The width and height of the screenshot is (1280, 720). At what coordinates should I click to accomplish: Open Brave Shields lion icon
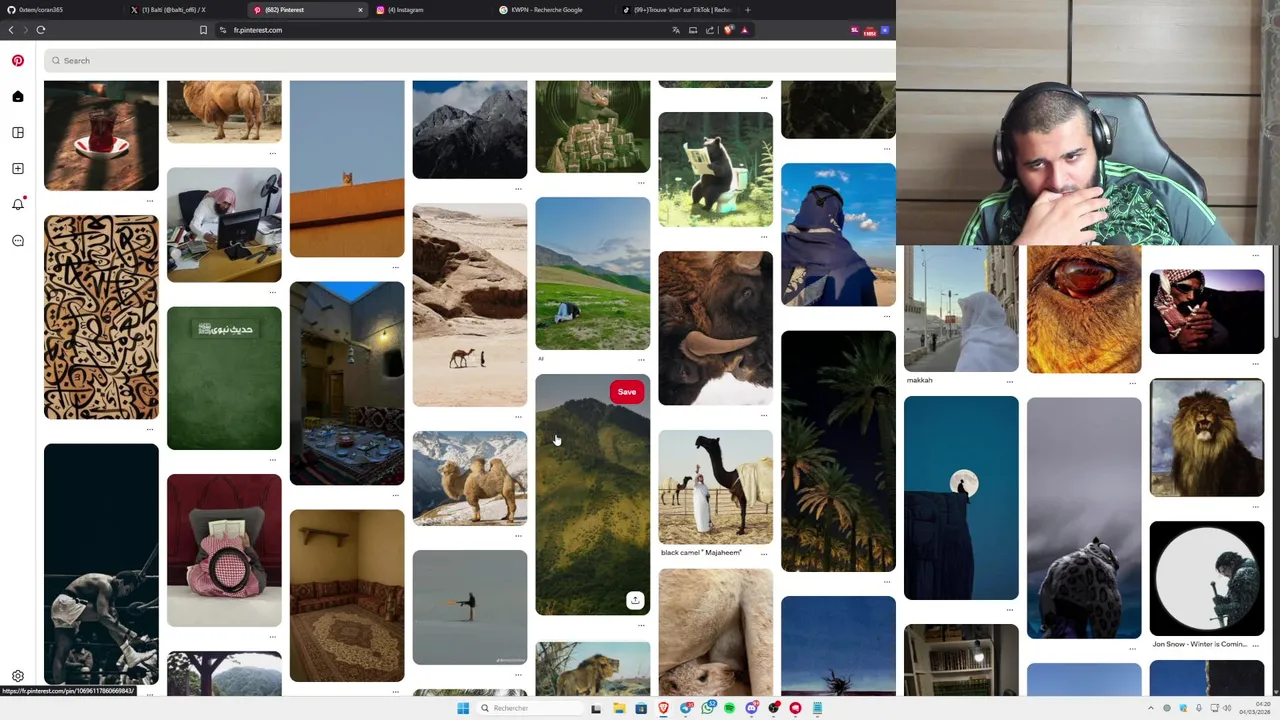click(728, 30)
